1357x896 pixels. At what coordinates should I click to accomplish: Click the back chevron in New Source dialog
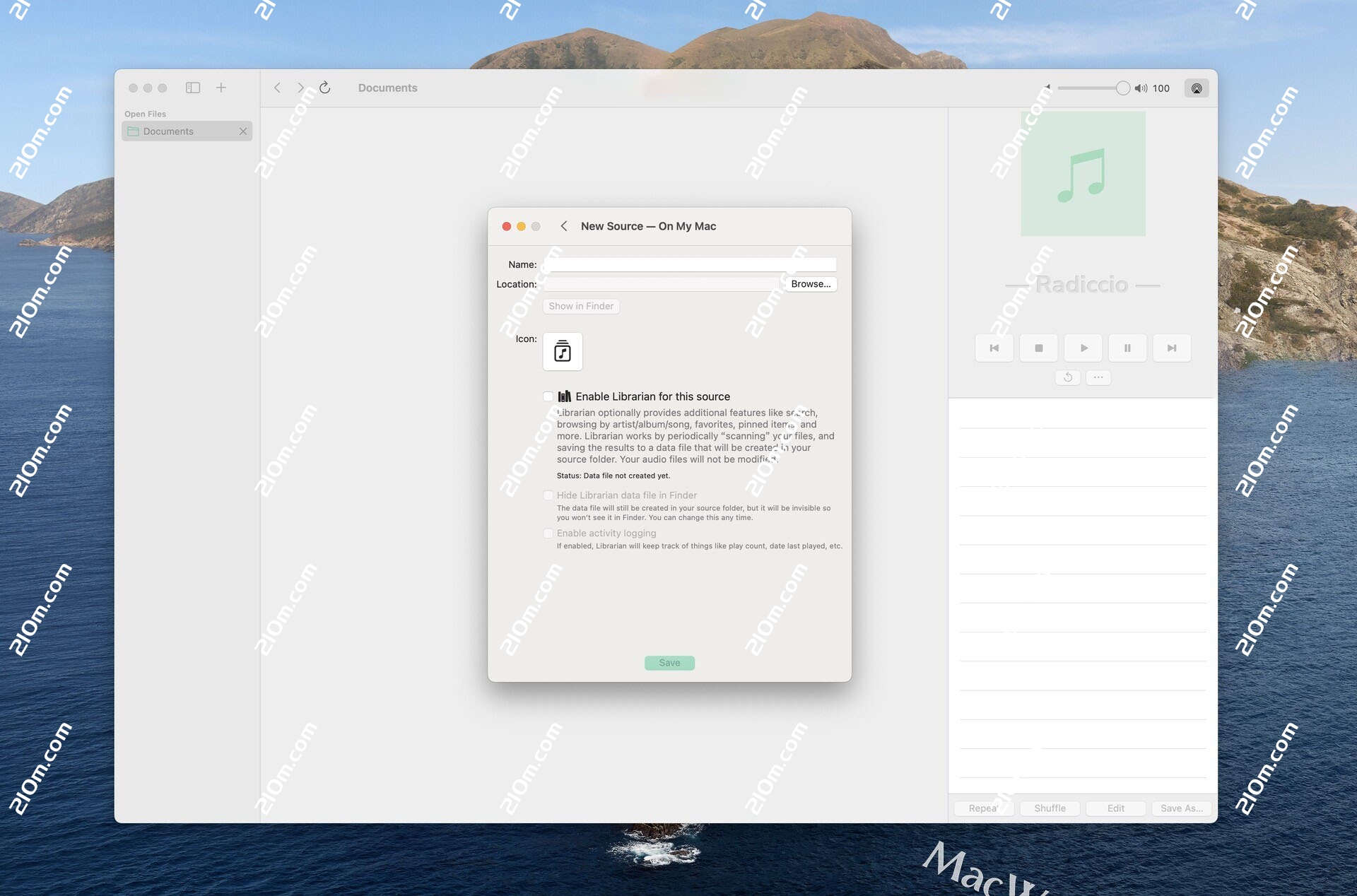click(564, 226)
